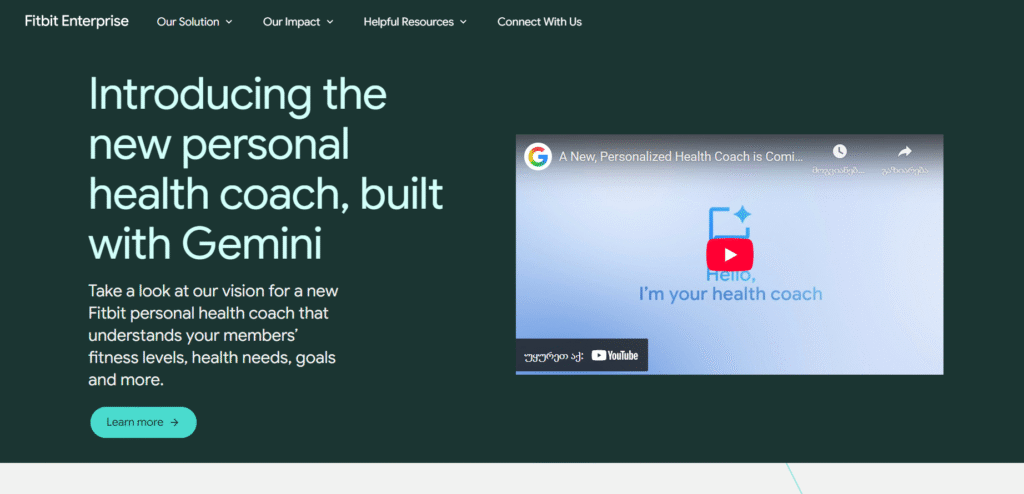Expand the Our Impact dropdown chevron

pos(330,22)
